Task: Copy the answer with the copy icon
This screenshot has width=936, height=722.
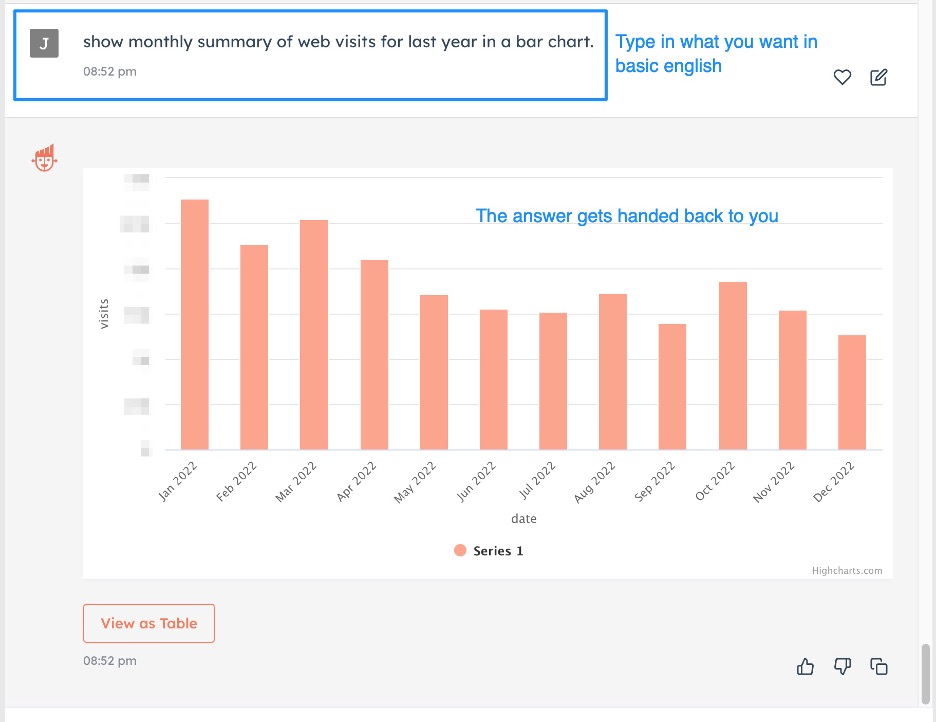Action: [879, 666]
